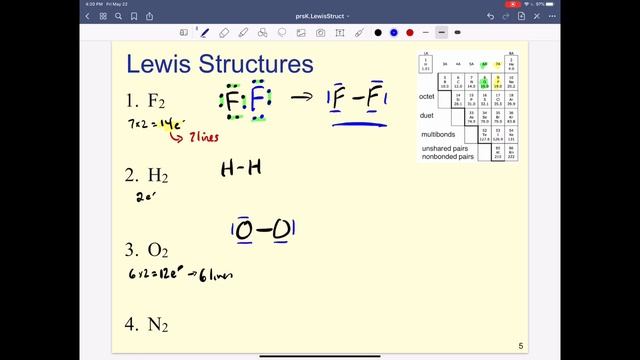Select the laser pointer tool
This screenshot has height=360, width=640.
(x=359, y=33)
